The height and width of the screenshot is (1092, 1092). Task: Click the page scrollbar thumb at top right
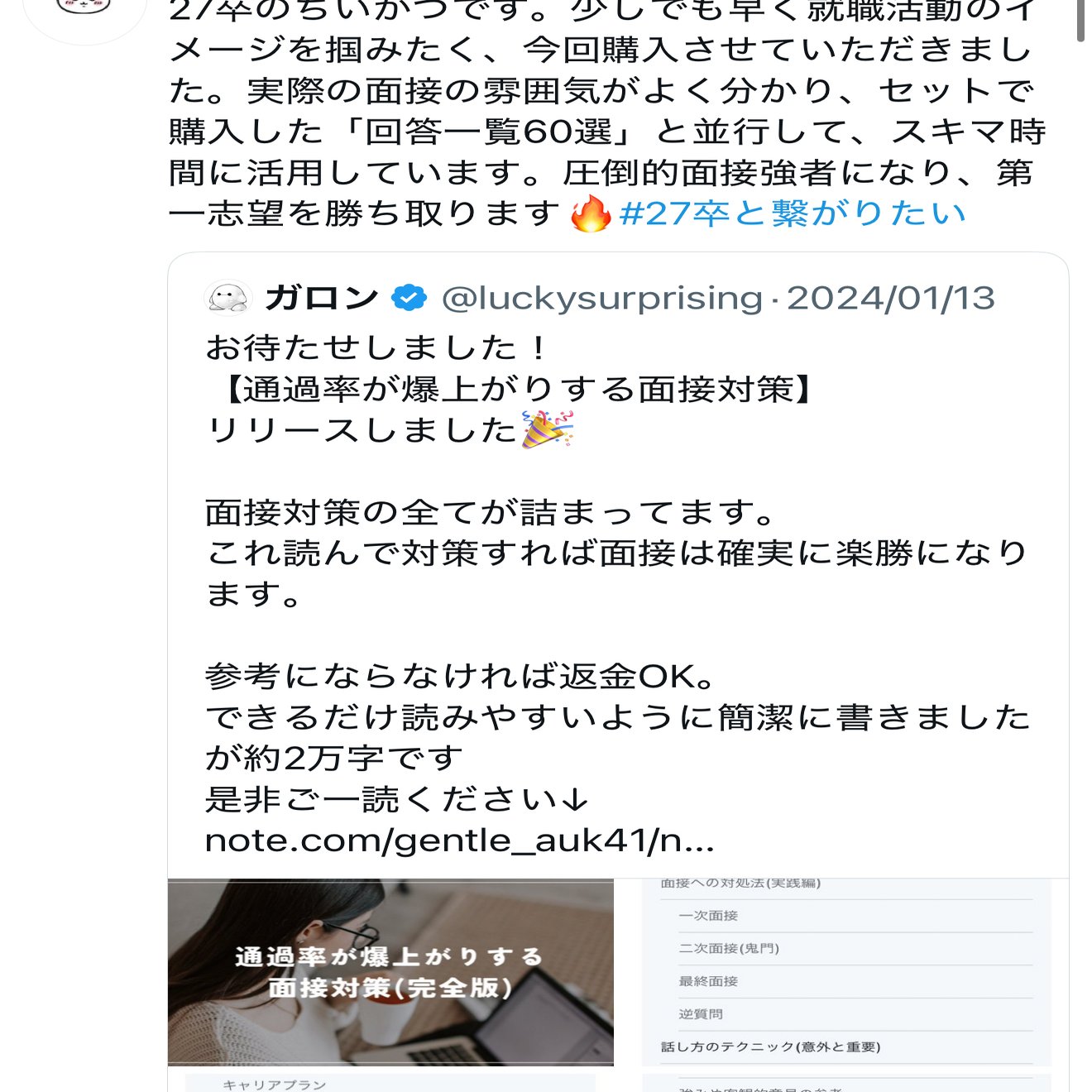tap(1080, 20)
